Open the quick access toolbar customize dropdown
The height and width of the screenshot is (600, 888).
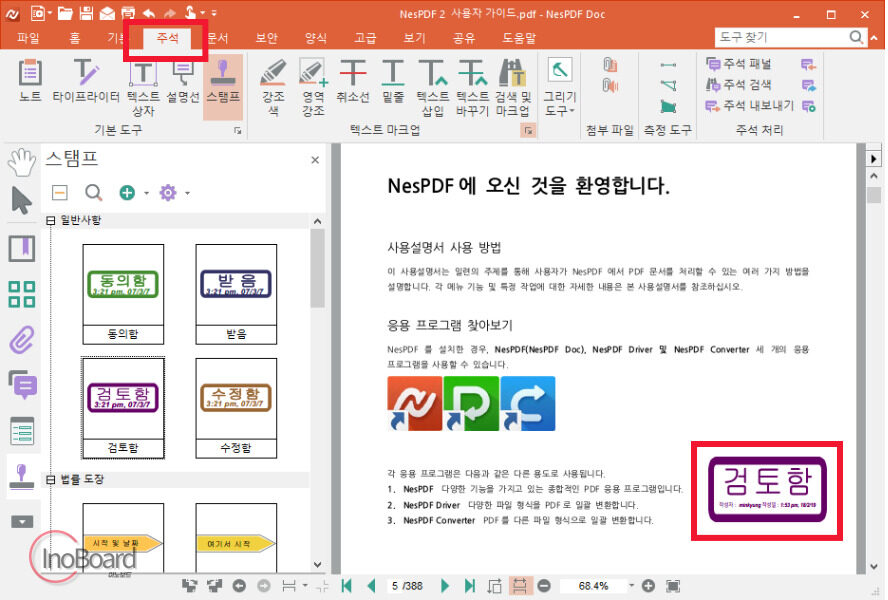[x=214, y=13]
